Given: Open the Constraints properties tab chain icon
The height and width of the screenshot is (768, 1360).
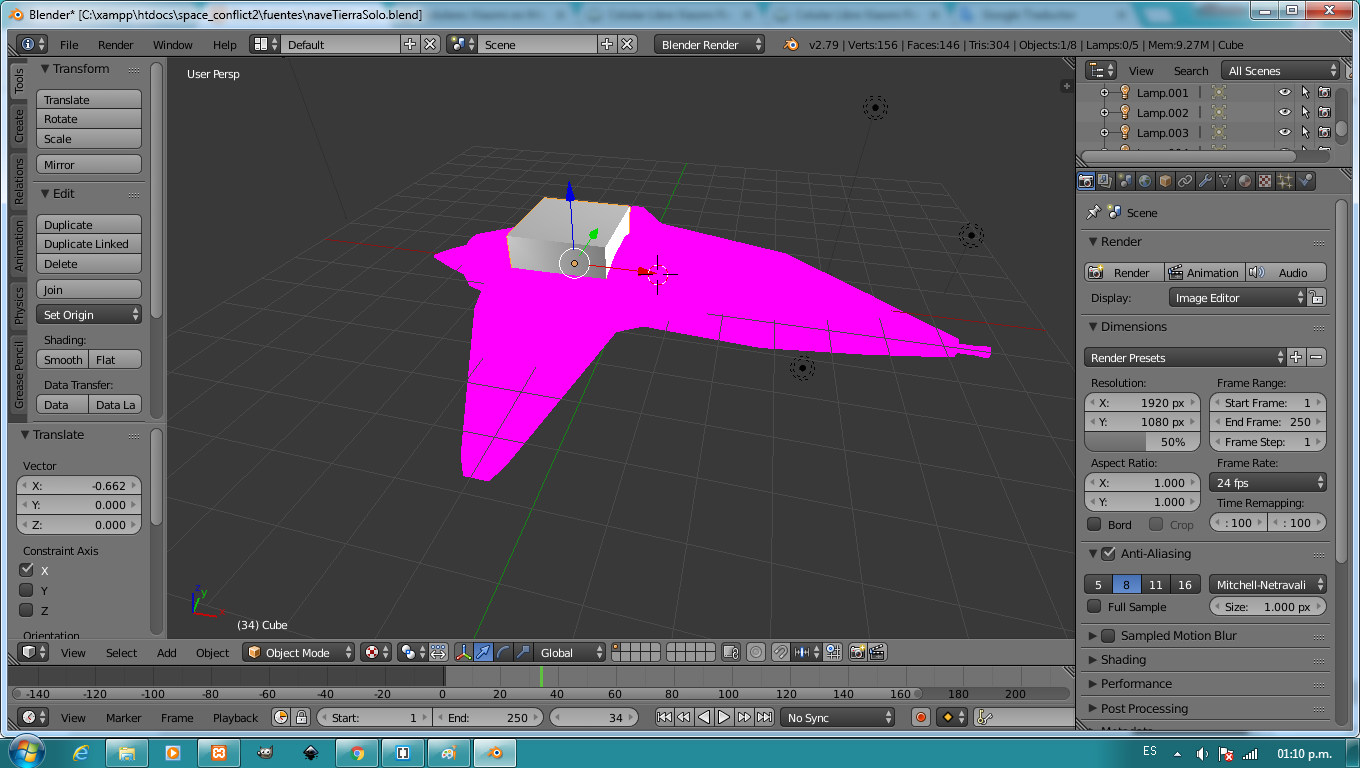Looking at the screenshot, I should pos(1185,181).
